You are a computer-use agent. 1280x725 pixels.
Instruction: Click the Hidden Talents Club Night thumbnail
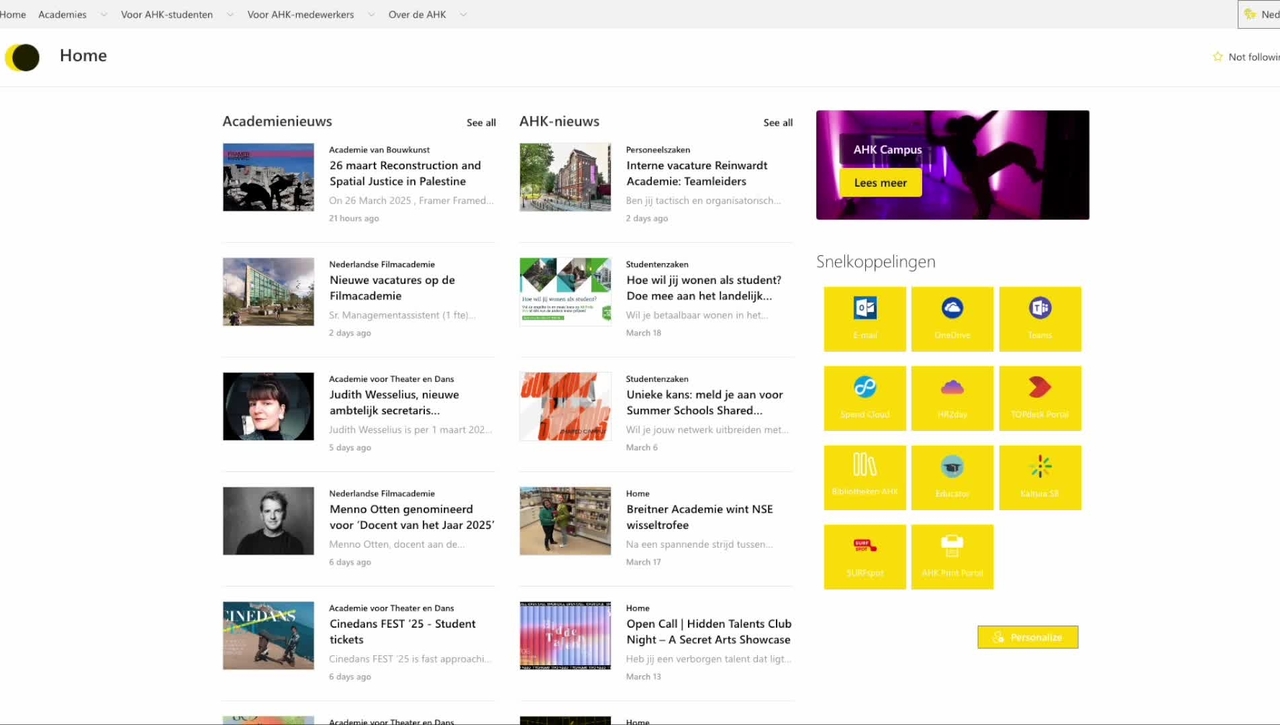coord(565,635)
